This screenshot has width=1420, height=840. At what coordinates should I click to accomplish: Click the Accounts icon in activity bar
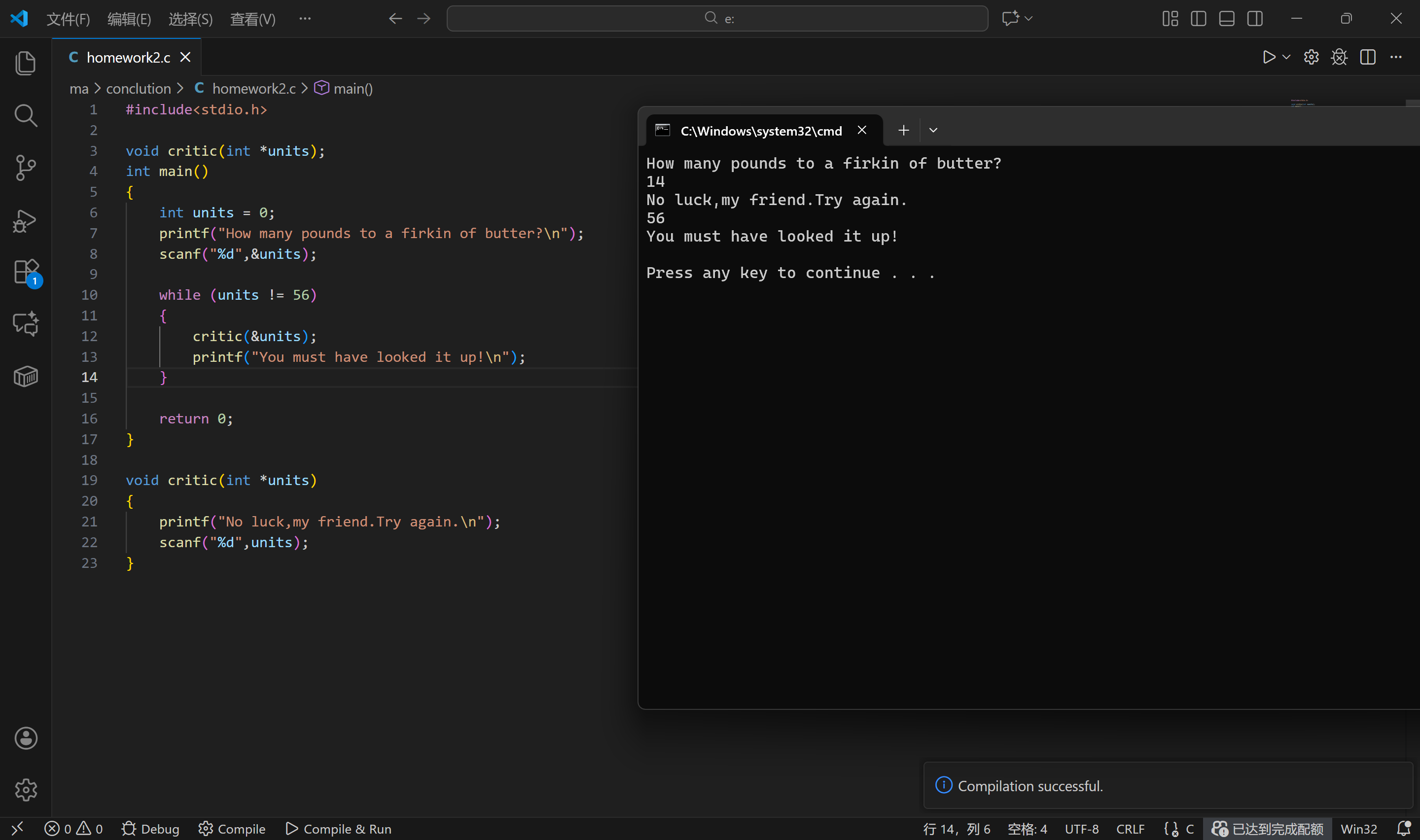coord(26,738)
